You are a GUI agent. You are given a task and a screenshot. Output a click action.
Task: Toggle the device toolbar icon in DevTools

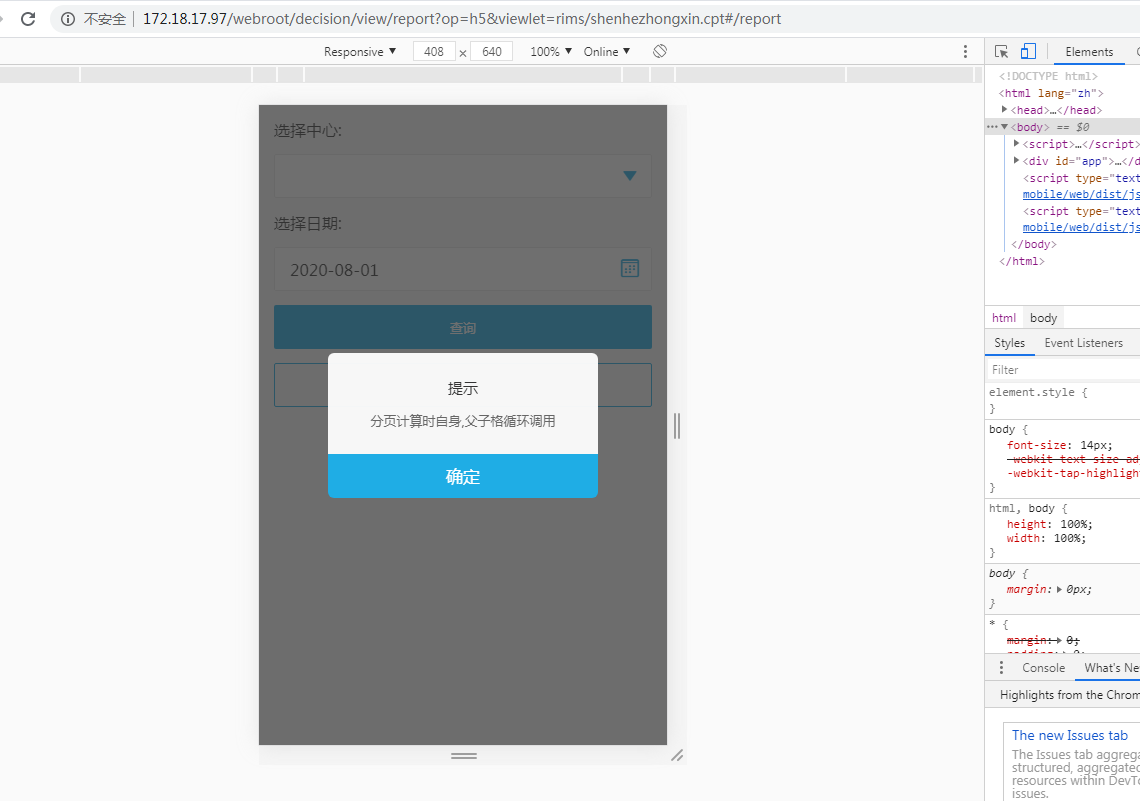tap(1028, 52)
